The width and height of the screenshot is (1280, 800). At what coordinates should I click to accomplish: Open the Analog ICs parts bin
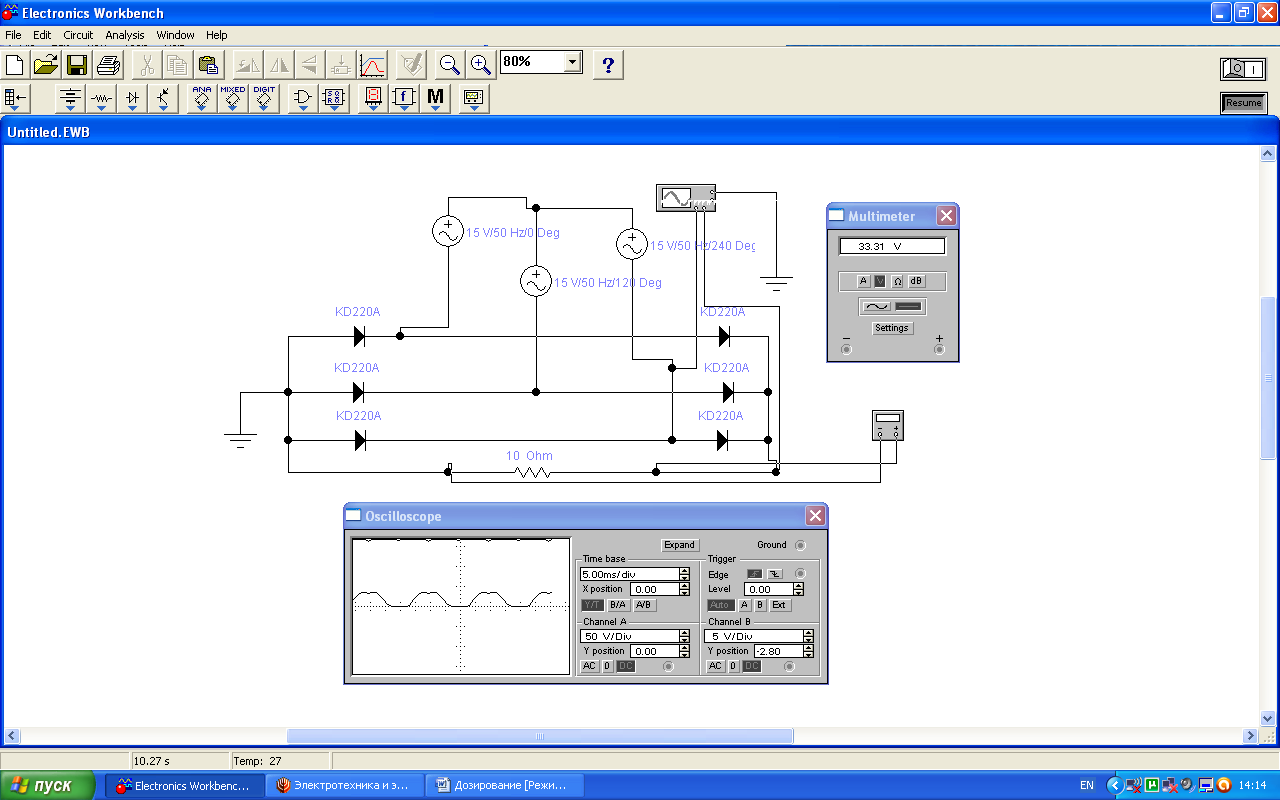[x=202, y=99]
